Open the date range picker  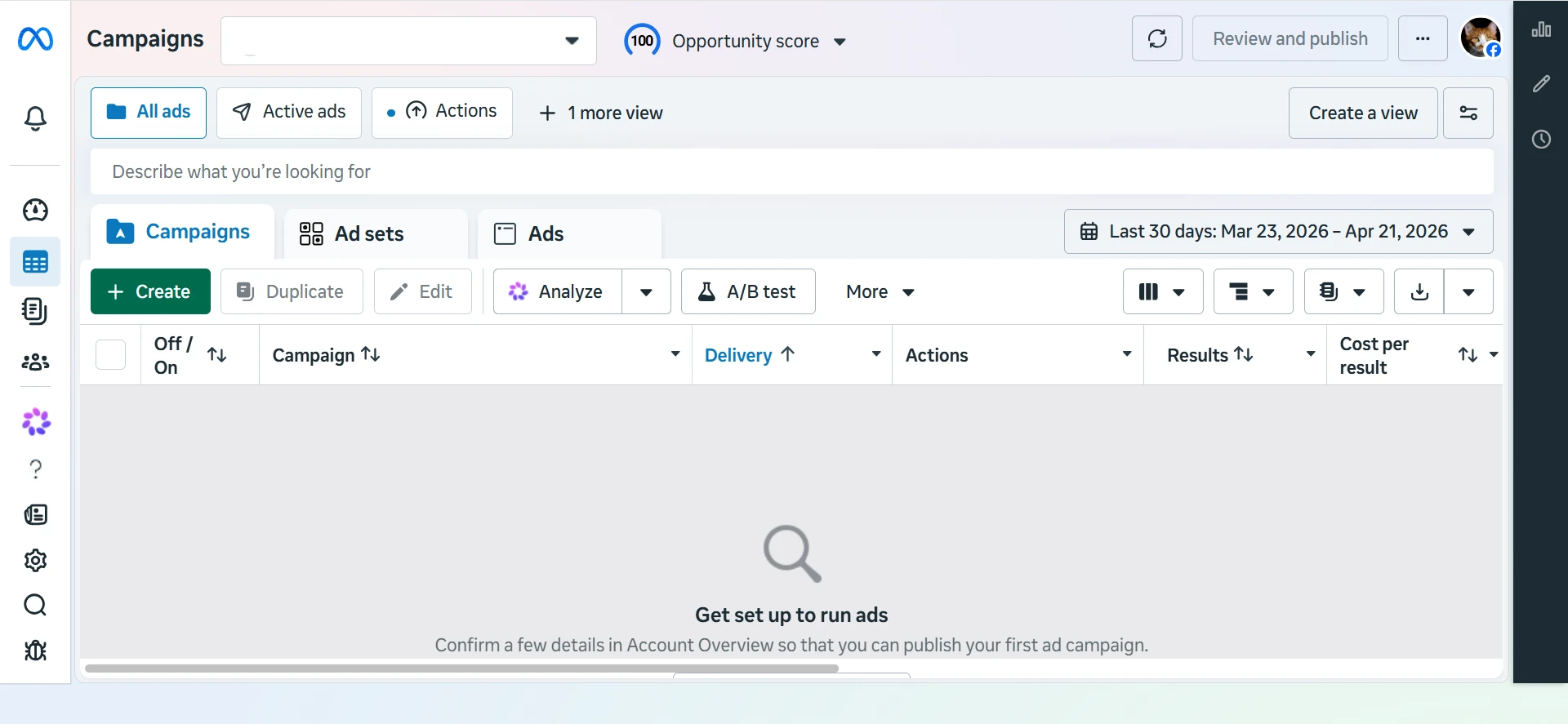[x=1279, y=232]
